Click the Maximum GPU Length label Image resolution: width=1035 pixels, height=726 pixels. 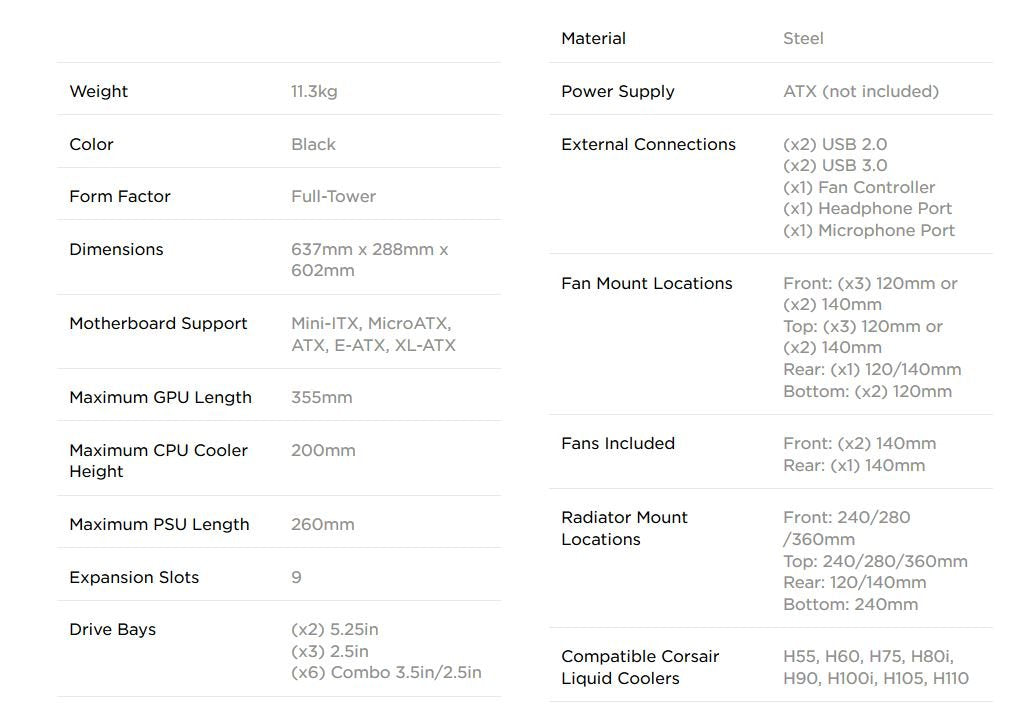point(160,397)
